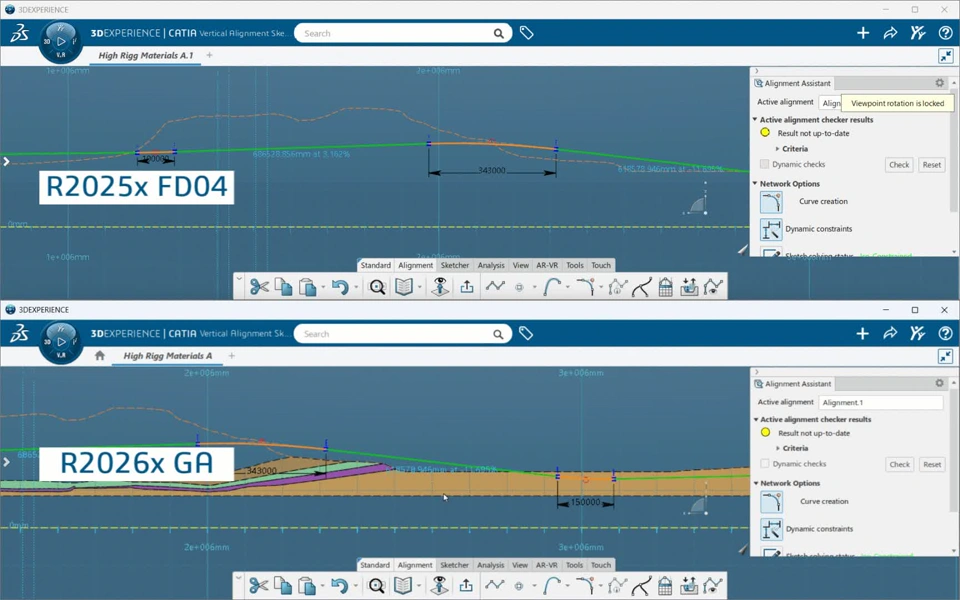Switch to Sketcher tab in top window
This screenshot has width=960, height=600.
coord(455,265)
